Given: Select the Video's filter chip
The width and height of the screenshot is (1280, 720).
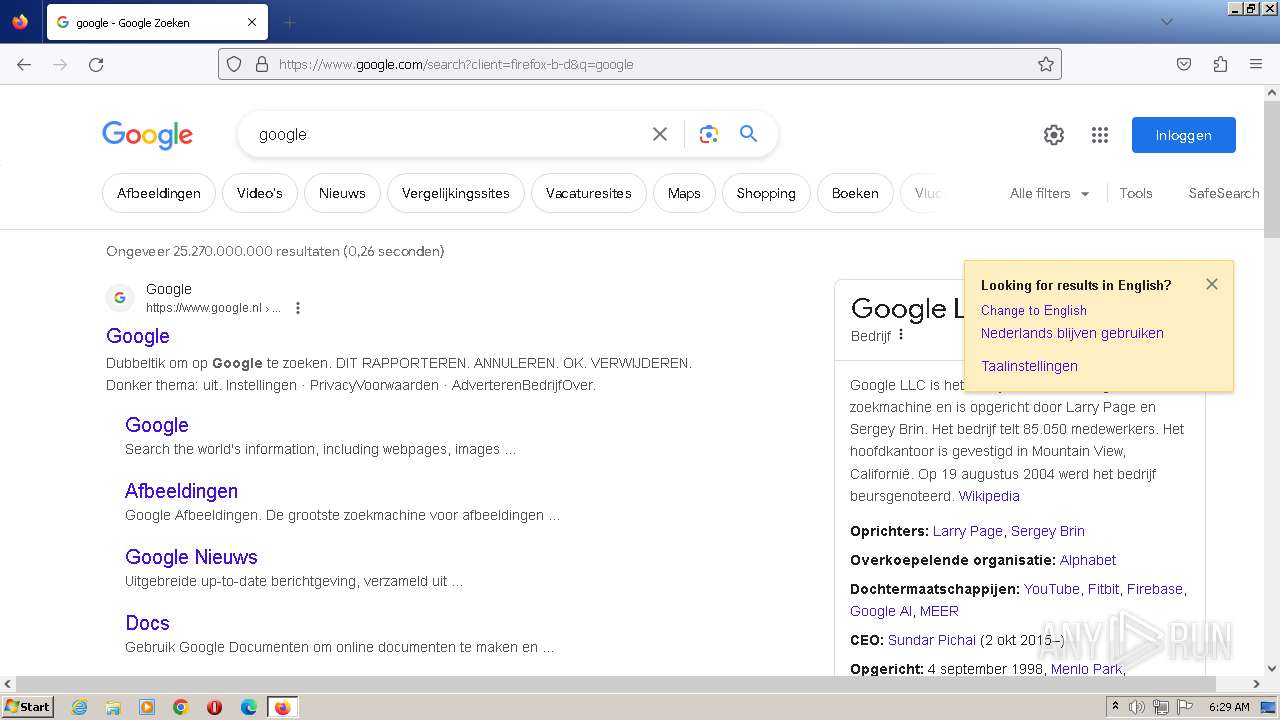Looking at the screenshot, I should click(260, 193).
